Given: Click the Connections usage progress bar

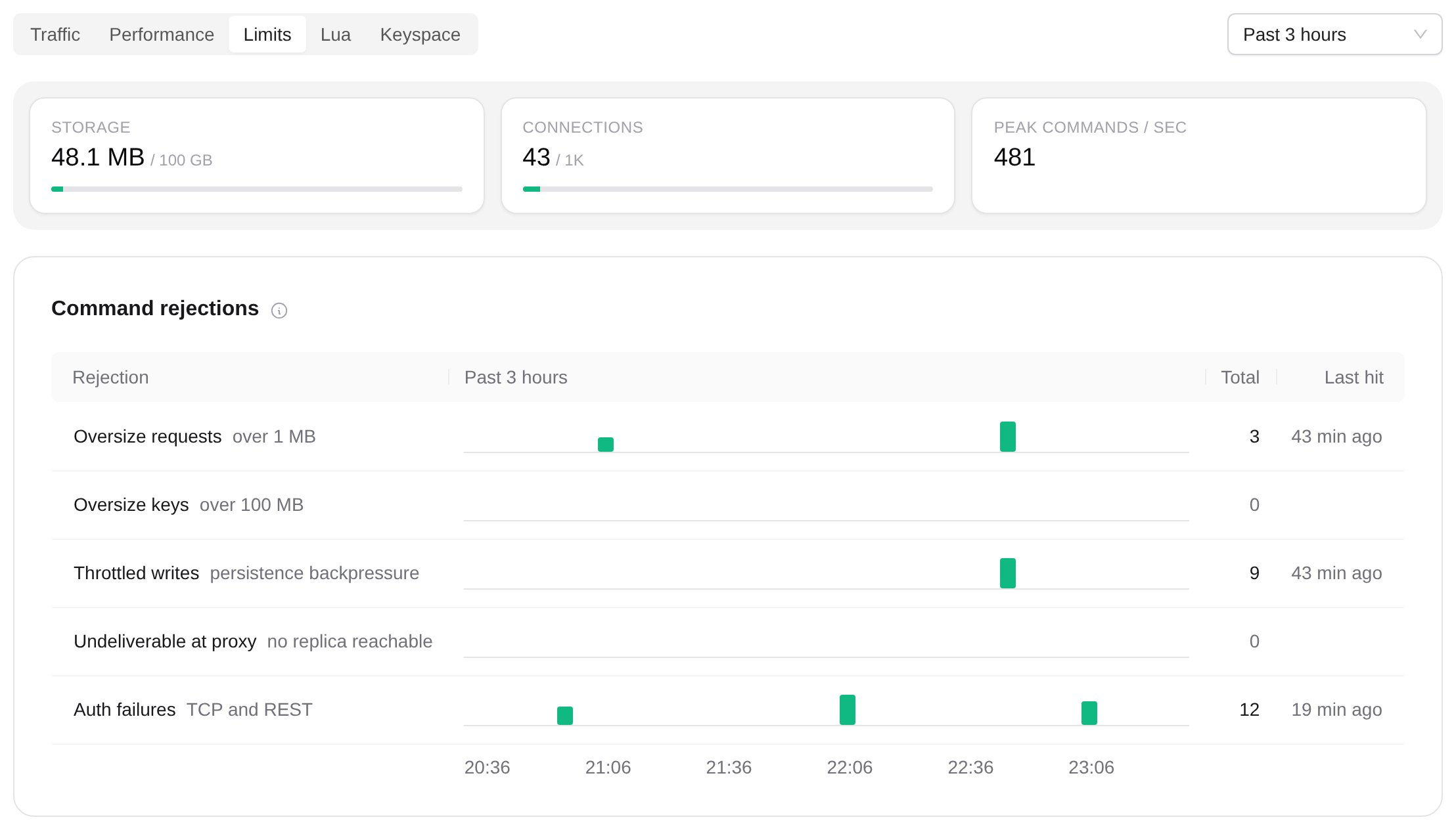Looking at the screenshot, I should [x=728, y=189].
